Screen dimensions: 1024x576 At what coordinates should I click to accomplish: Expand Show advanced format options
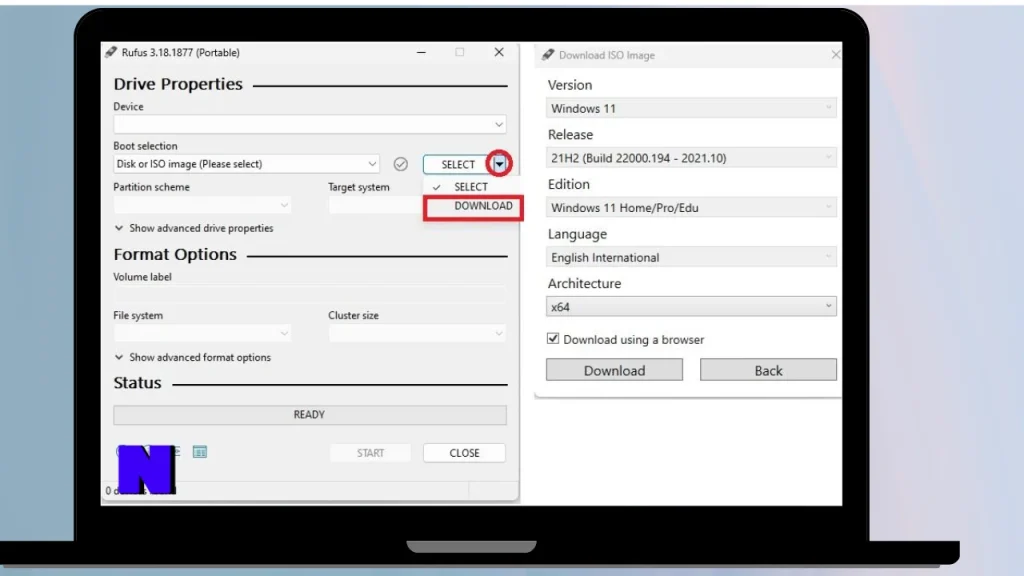193,357
